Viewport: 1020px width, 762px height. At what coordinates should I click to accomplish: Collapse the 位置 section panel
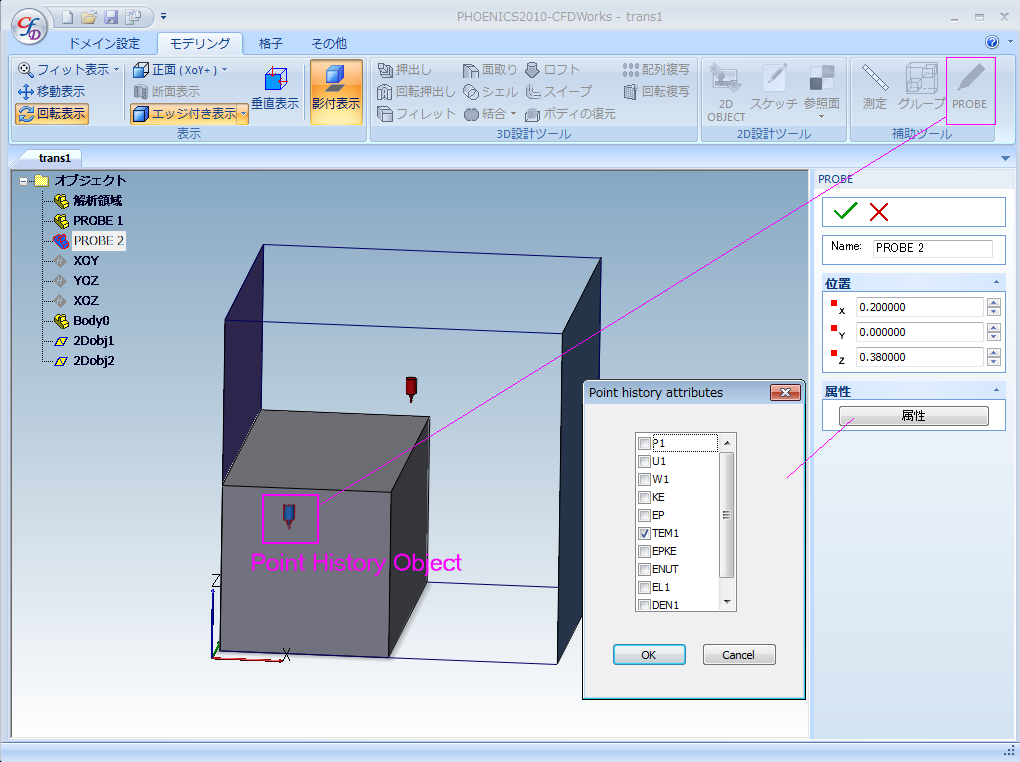[x=996, y=283]
